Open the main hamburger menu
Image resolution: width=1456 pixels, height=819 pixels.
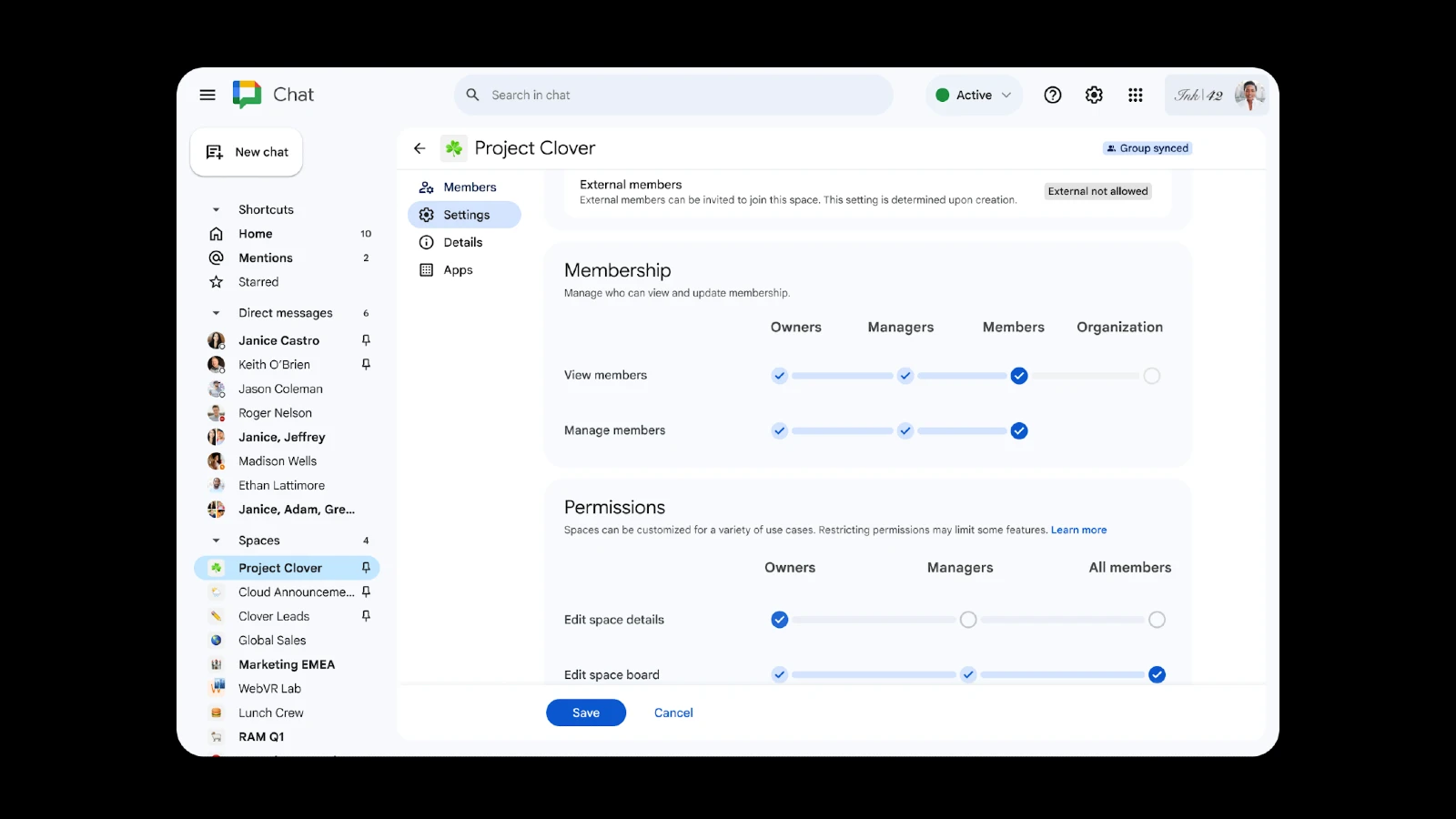click(207, 95)
